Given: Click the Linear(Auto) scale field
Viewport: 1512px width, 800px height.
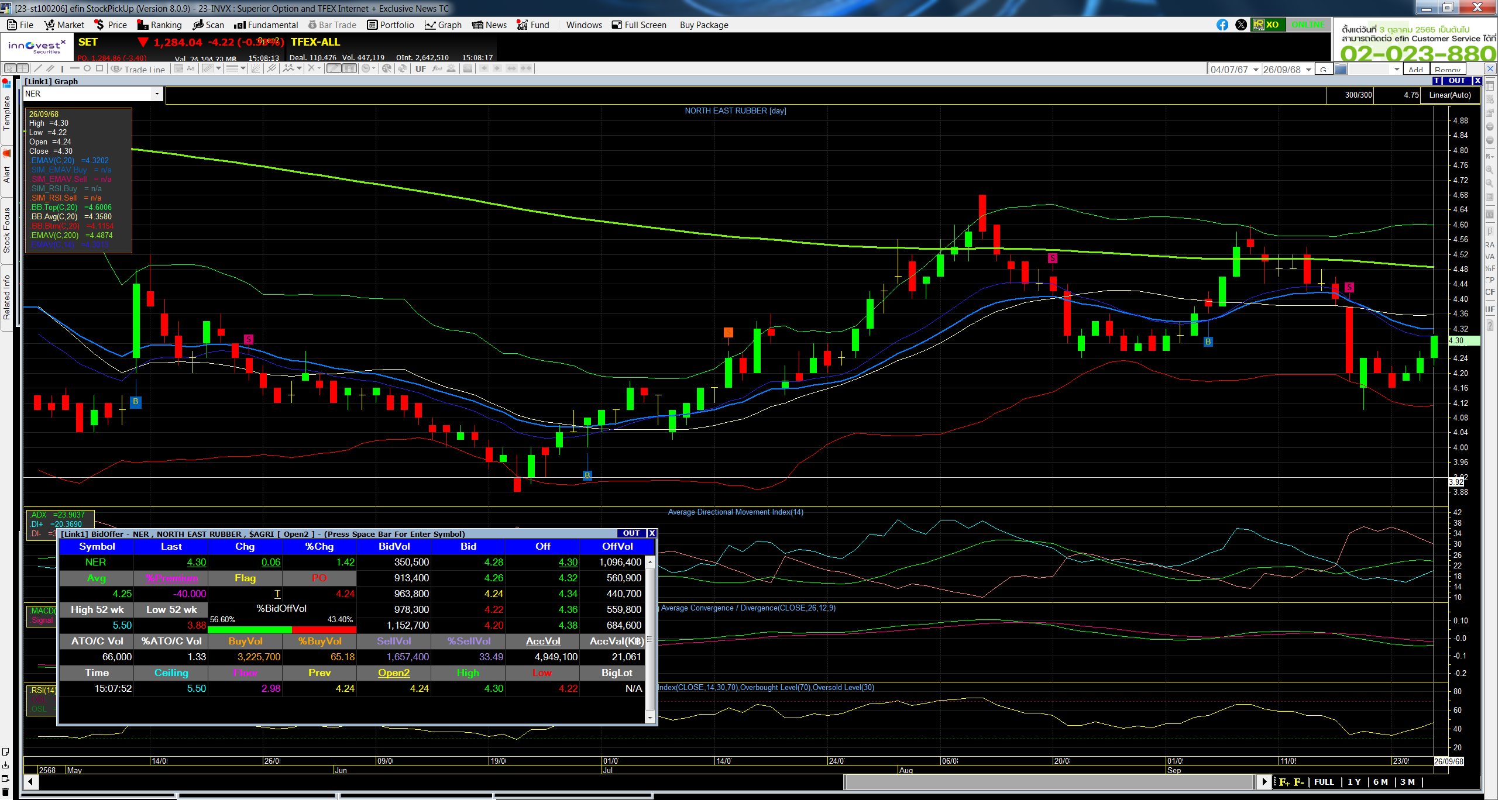Looking at the screenshot, I should pyautogui.click(x=1450, y=94).
